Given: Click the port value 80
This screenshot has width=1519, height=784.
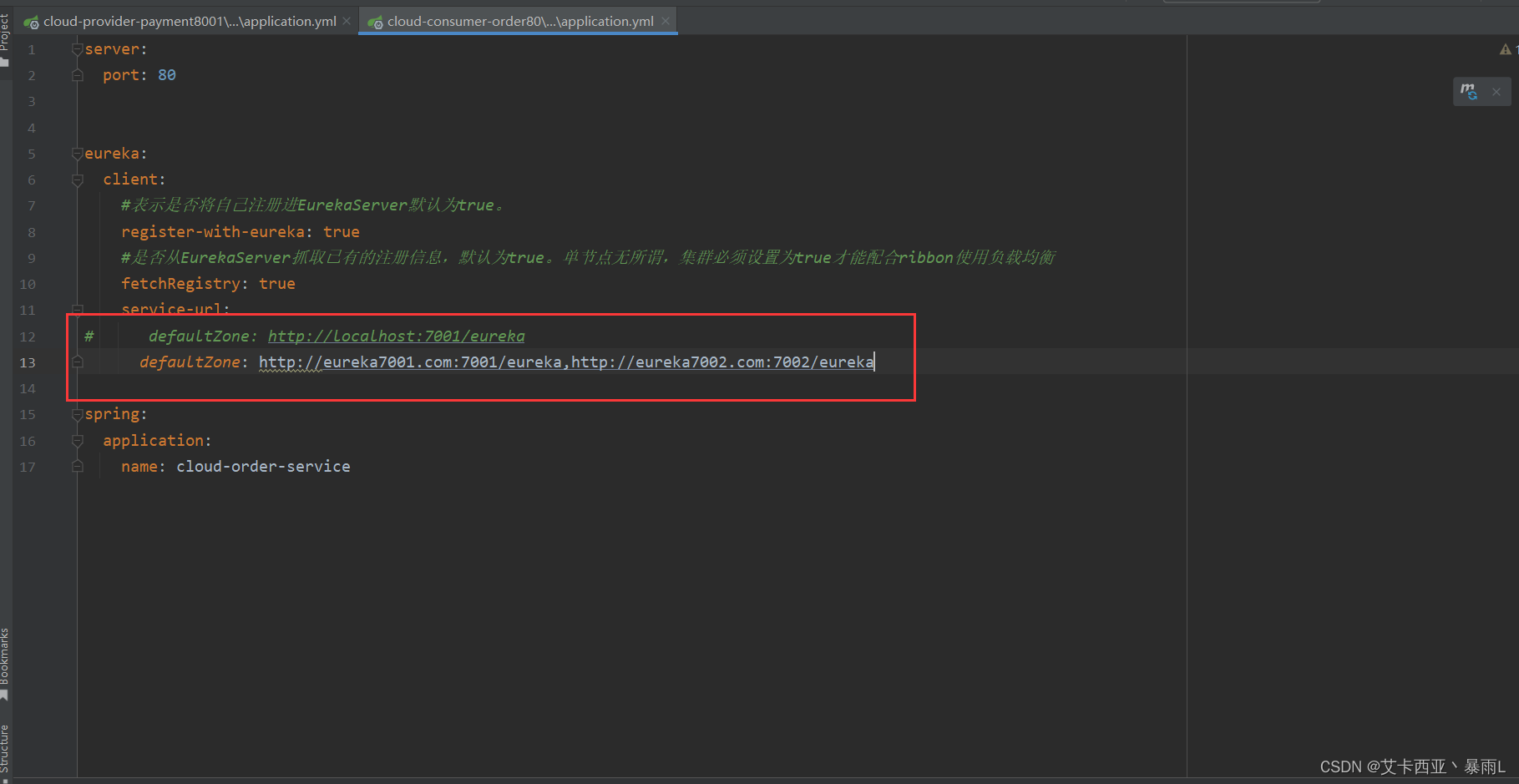Looking at the screenshot, I should point(167,75).
